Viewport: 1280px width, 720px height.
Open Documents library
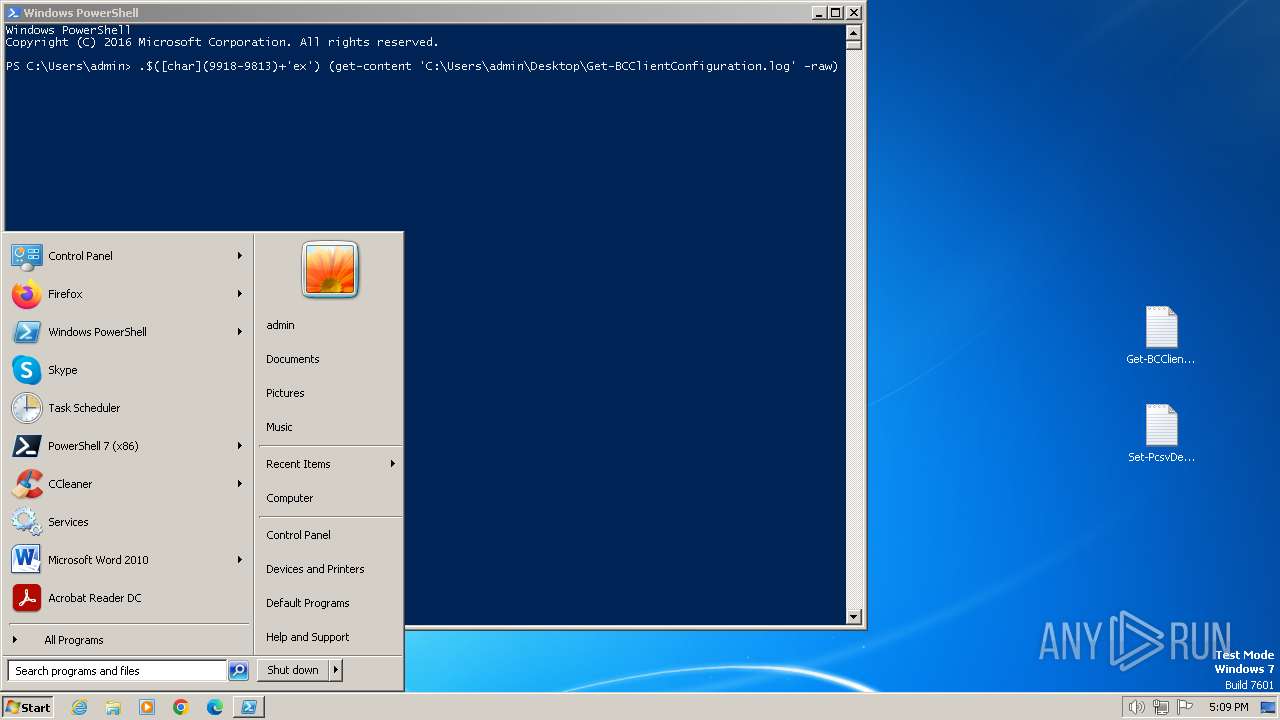click(x=330, y=359)
